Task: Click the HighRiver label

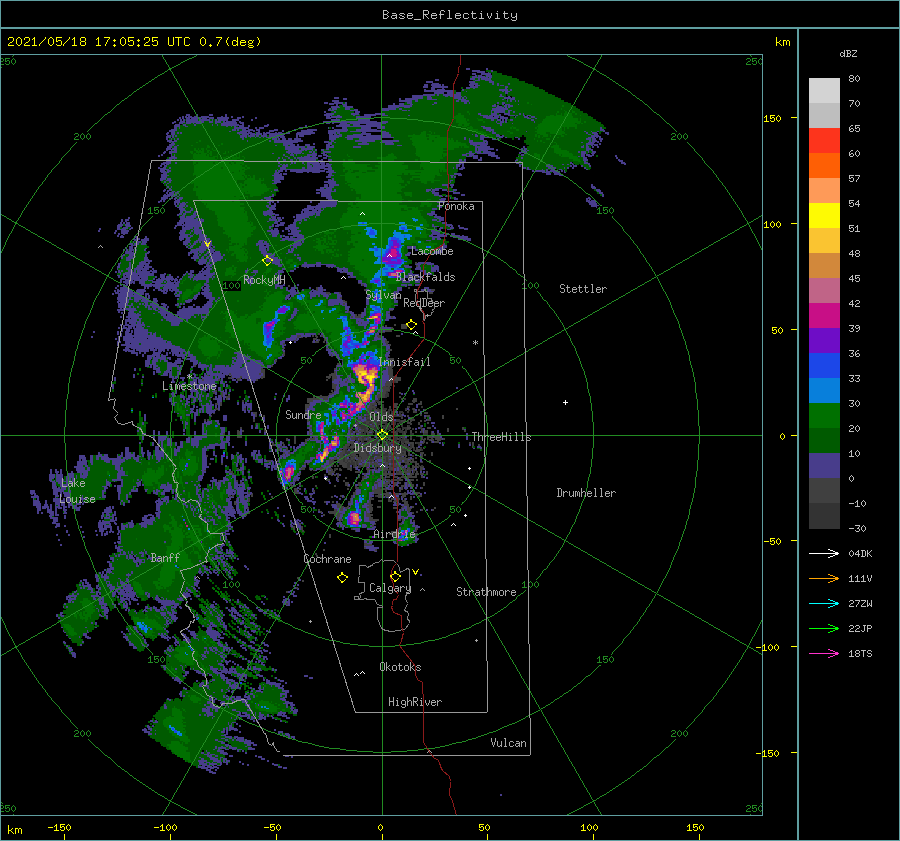Action: click(x=415, y=702)
